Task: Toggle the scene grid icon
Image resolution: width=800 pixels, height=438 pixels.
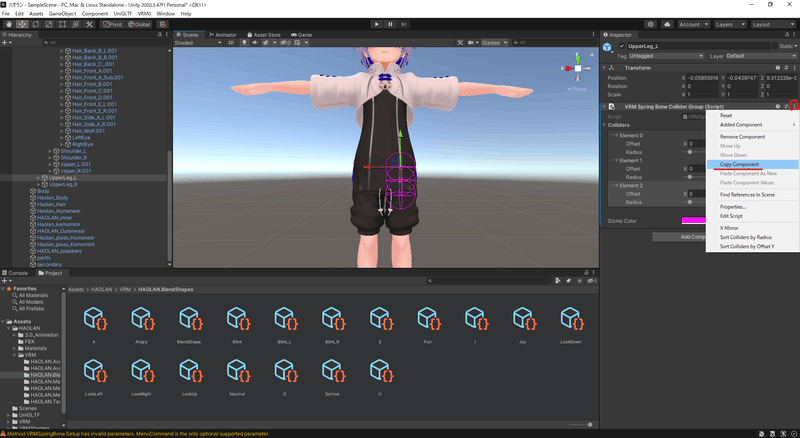Action: tap(299, 42)
